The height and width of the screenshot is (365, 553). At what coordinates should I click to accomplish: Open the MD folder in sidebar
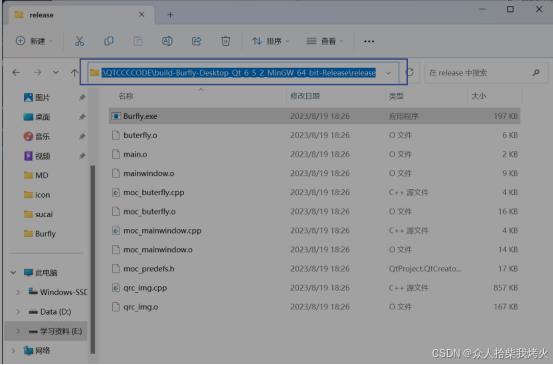(x=36, y=175)
